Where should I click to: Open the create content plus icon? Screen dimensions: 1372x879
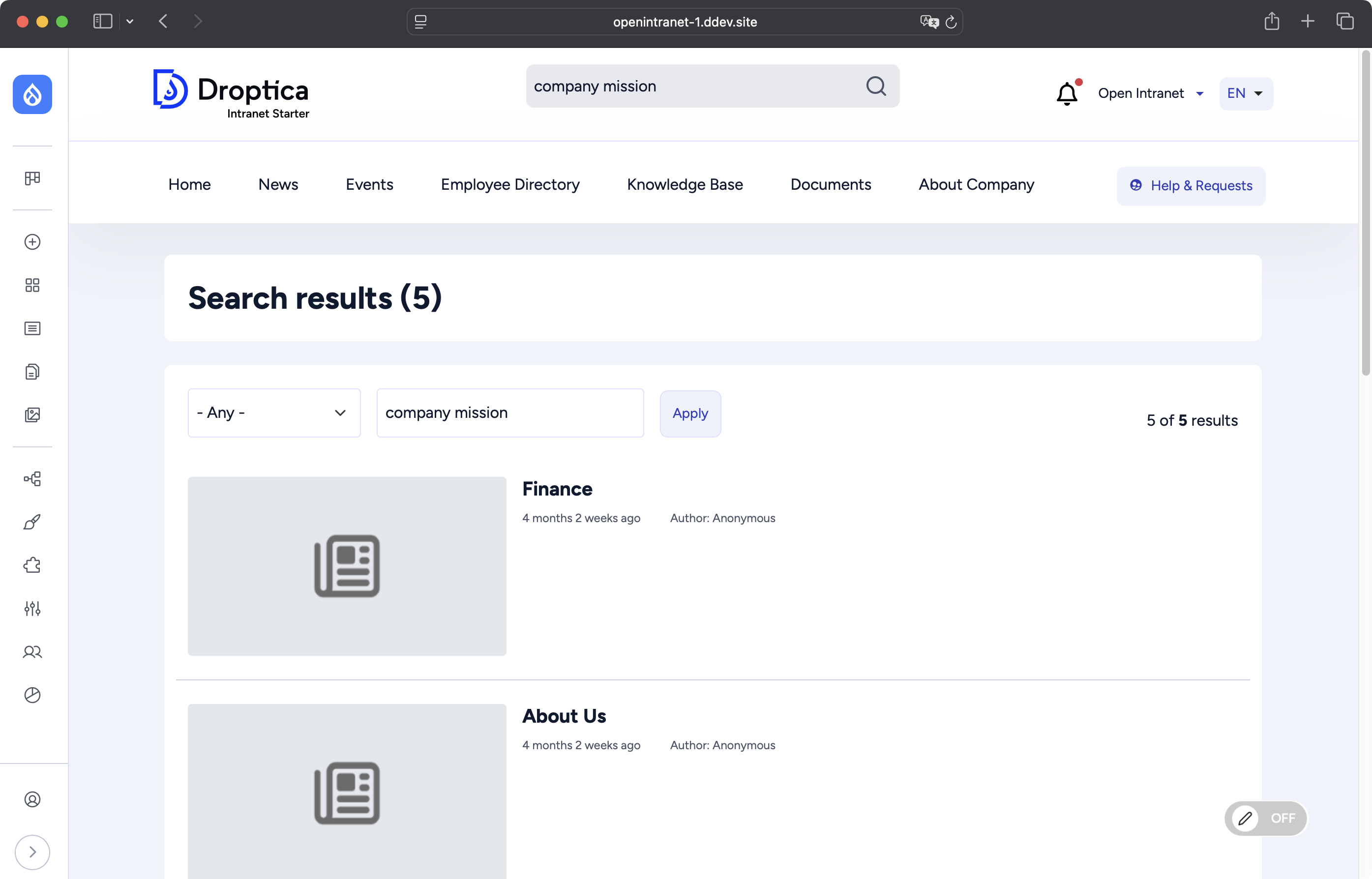tap(32, 242)
